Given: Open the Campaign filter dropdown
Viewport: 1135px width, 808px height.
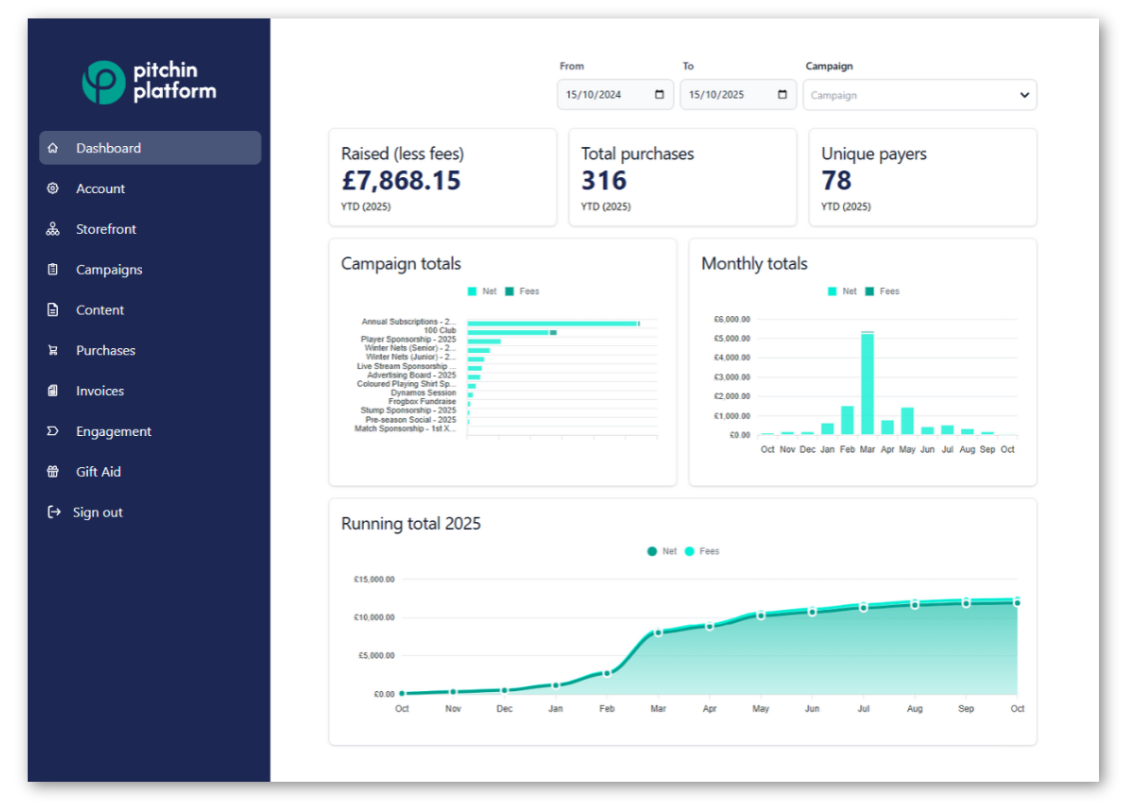Looking at the screenshot, I should pyautogui.click(x=919, y=95).
